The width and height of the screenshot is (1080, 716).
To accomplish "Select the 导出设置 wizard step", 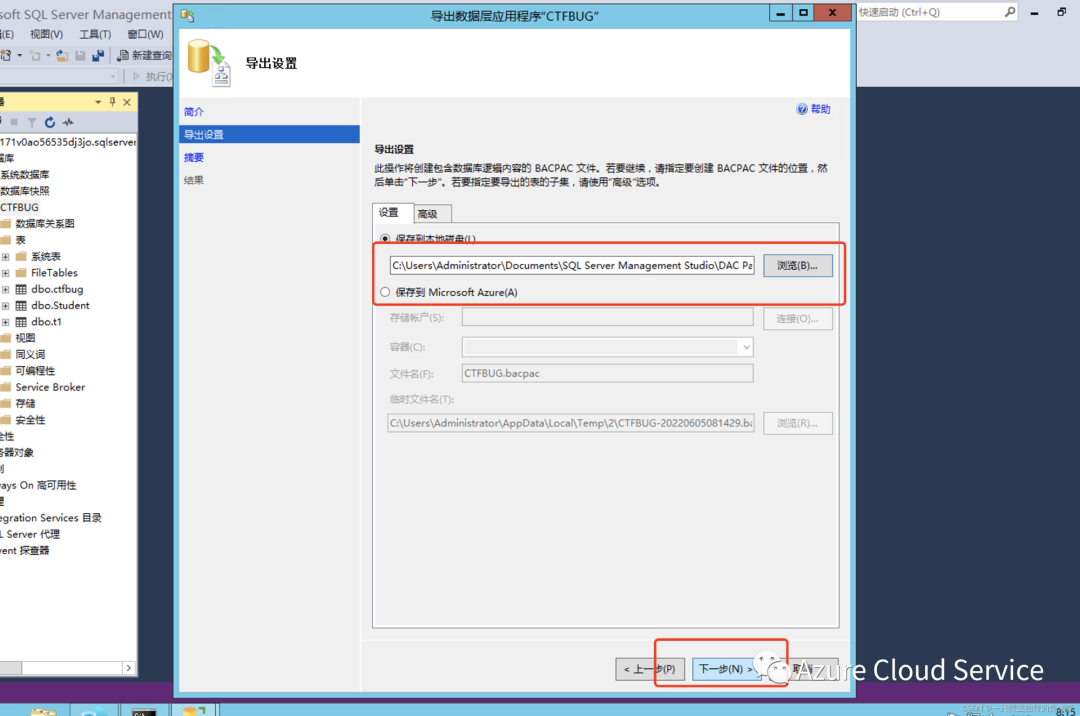I will tap(269, 134).
